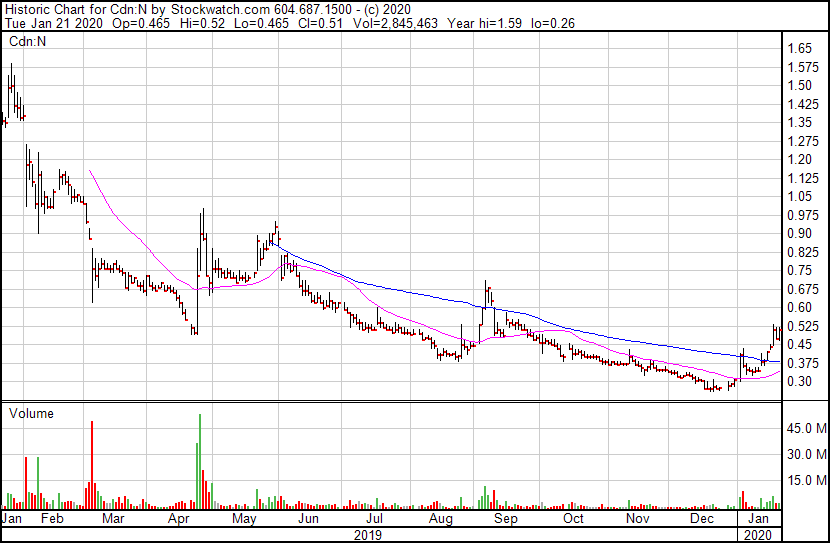Viewport: 830px width, 543px height.
Task: Click the 0.90 price axis label
Action: click(799, 233)
